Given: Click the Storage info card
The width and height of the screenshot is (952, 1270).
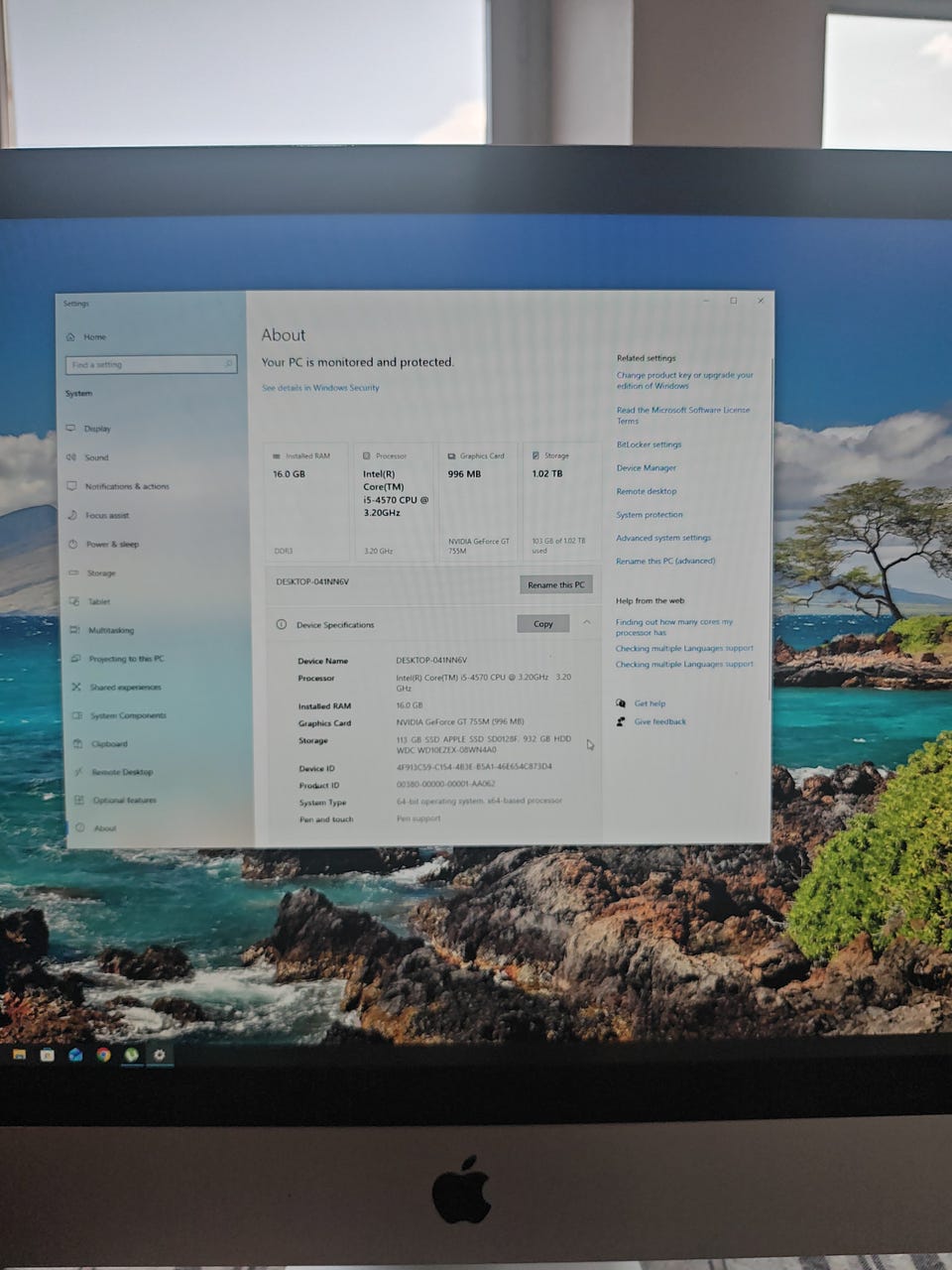Looking at the screenshot, I should click(561, 502).
